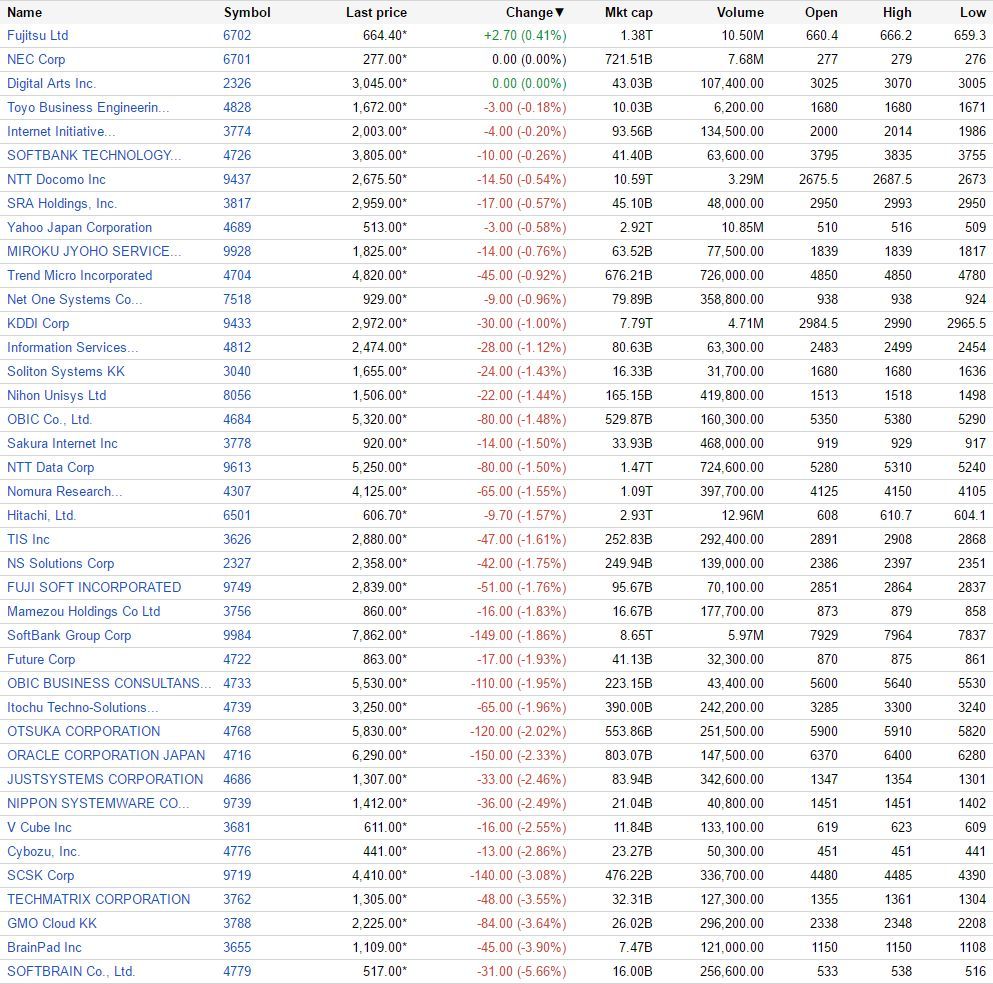Select Fujitsu change value +2.70 (0.41%)

[525, 35]
